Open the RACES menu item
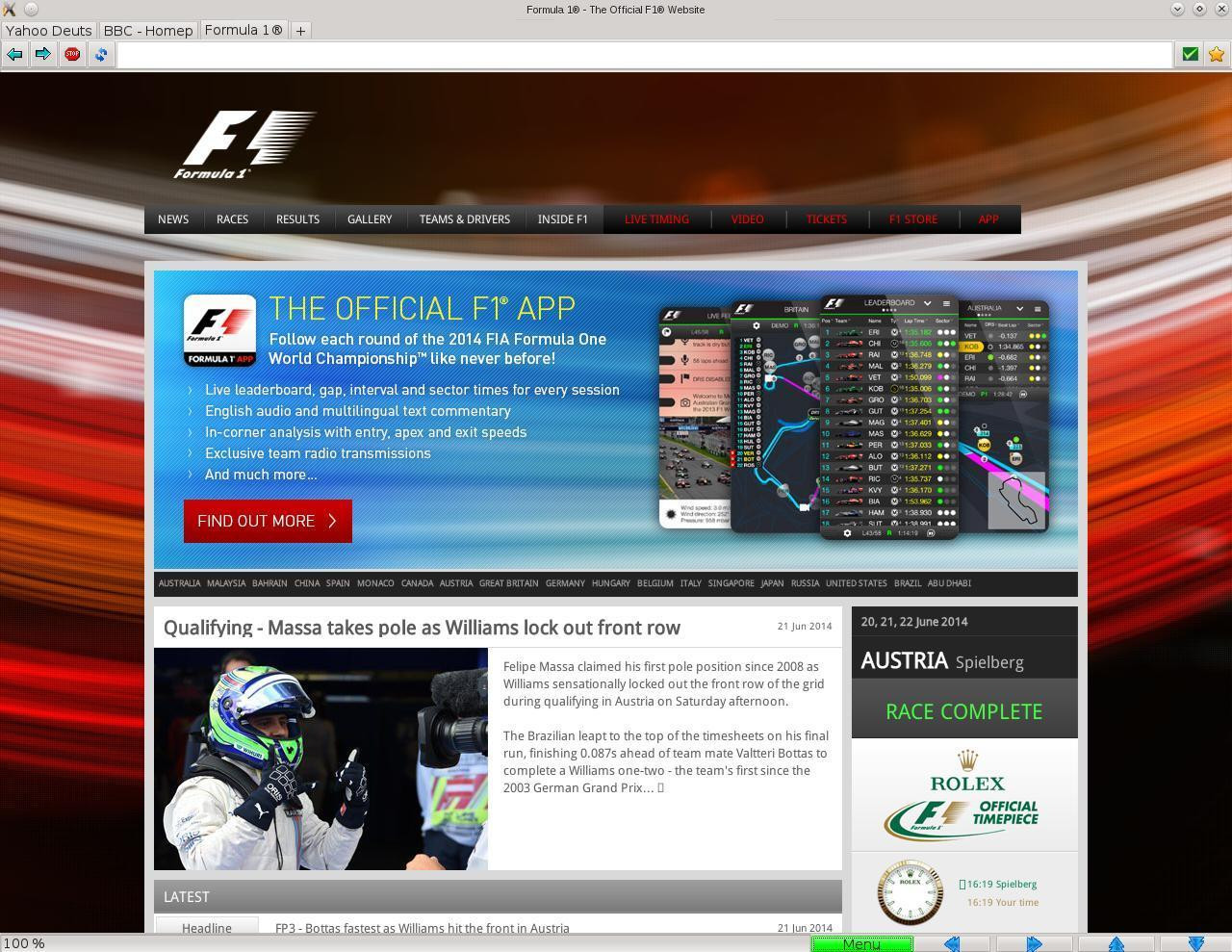Image resolution: width=1232 pixels, height=952 pixels. point(232,219)
